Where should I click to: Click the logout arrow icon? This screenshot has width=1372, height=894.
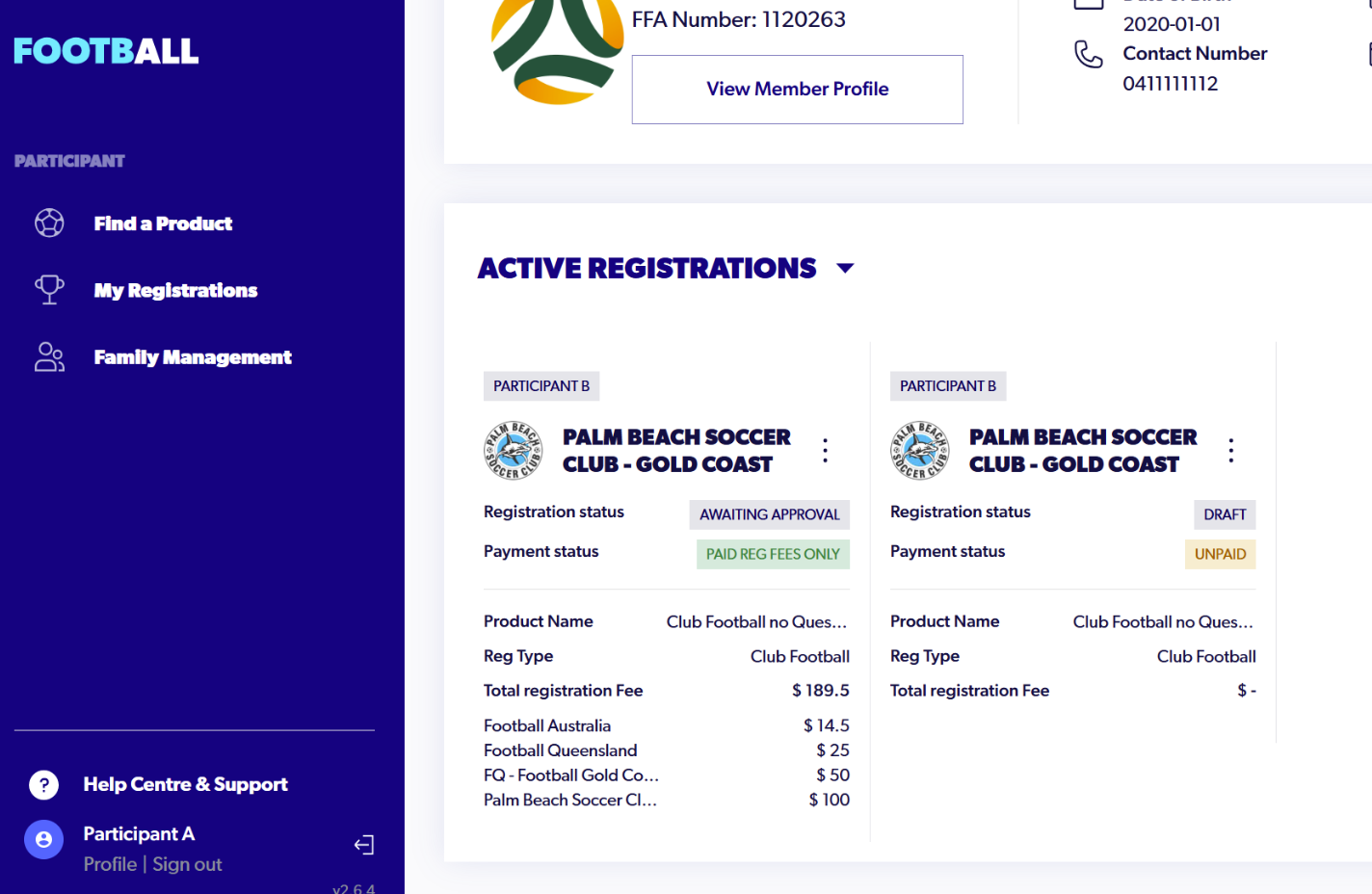tap(363, 845)
